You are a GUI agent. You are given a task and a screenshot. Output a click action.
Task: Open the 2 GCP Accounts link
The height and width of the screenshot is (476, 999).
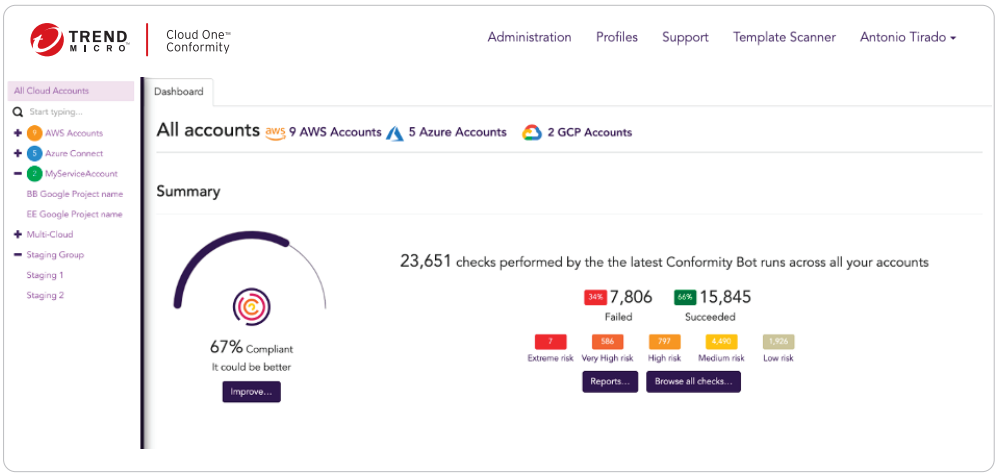coord(589,133)
